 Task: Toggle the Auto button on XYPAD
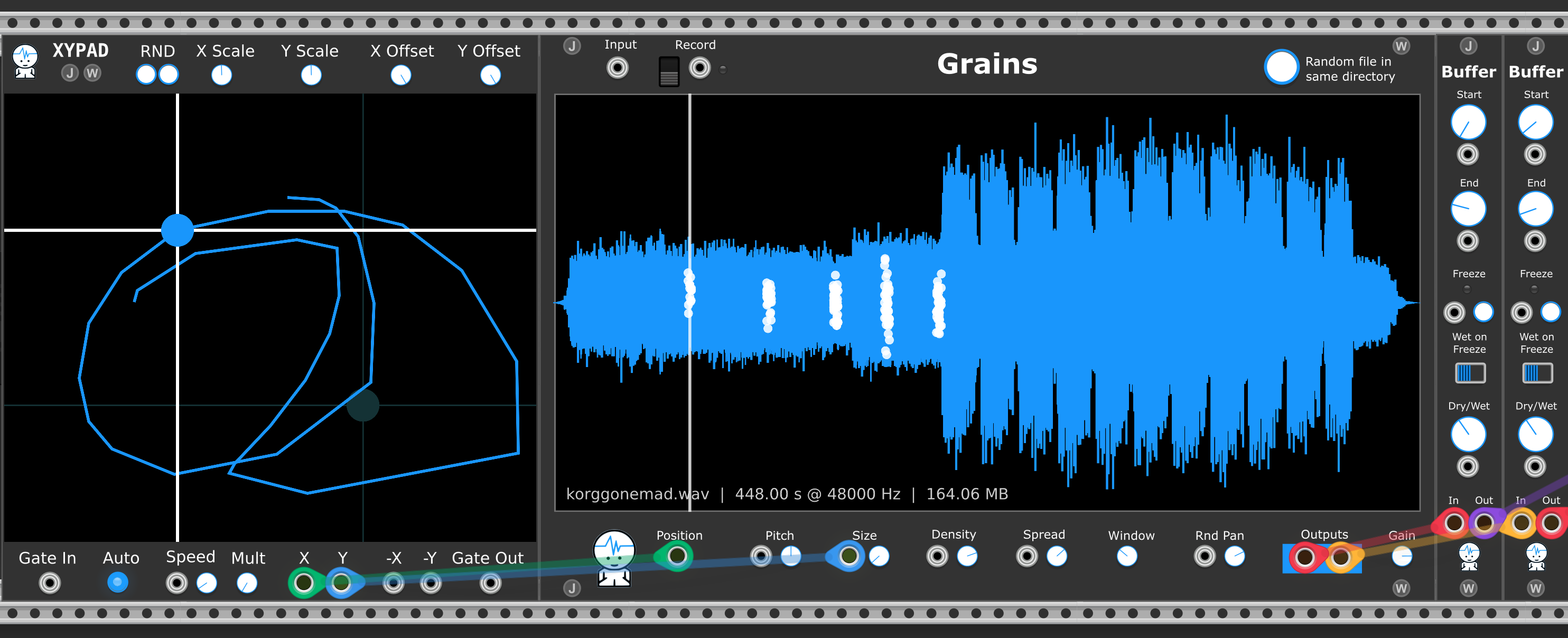(117, 583)
